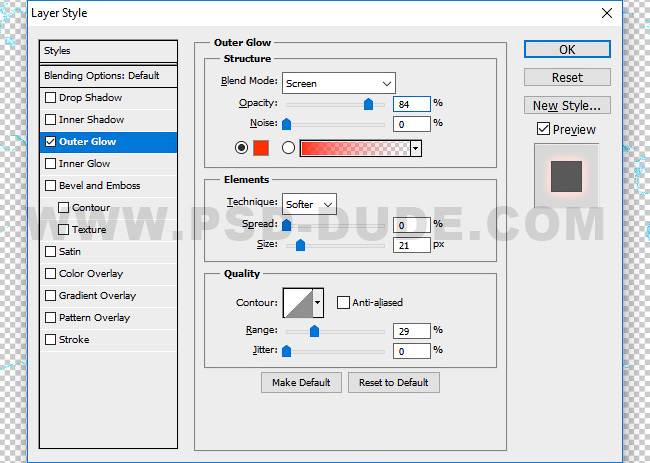Click the Range slider handle
This screenshot has height=463, width=650.
click(314, 331)
